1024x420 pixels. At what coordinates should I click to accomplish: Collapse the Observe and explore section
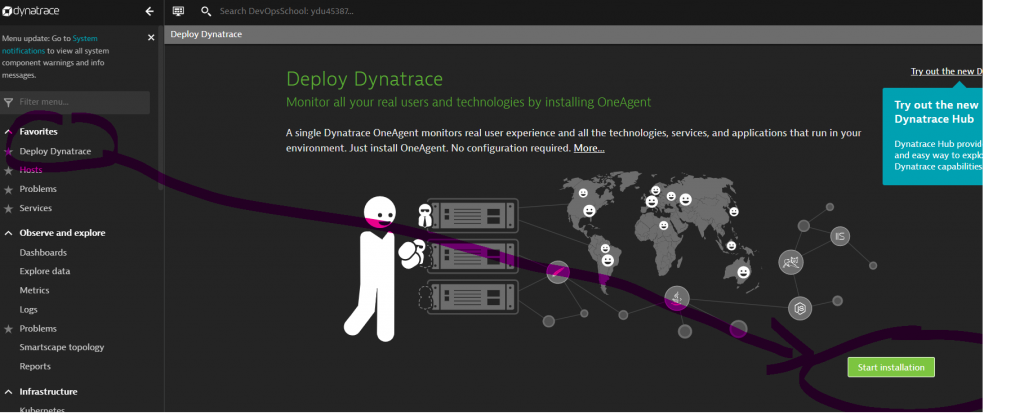[x=9, y=233]
